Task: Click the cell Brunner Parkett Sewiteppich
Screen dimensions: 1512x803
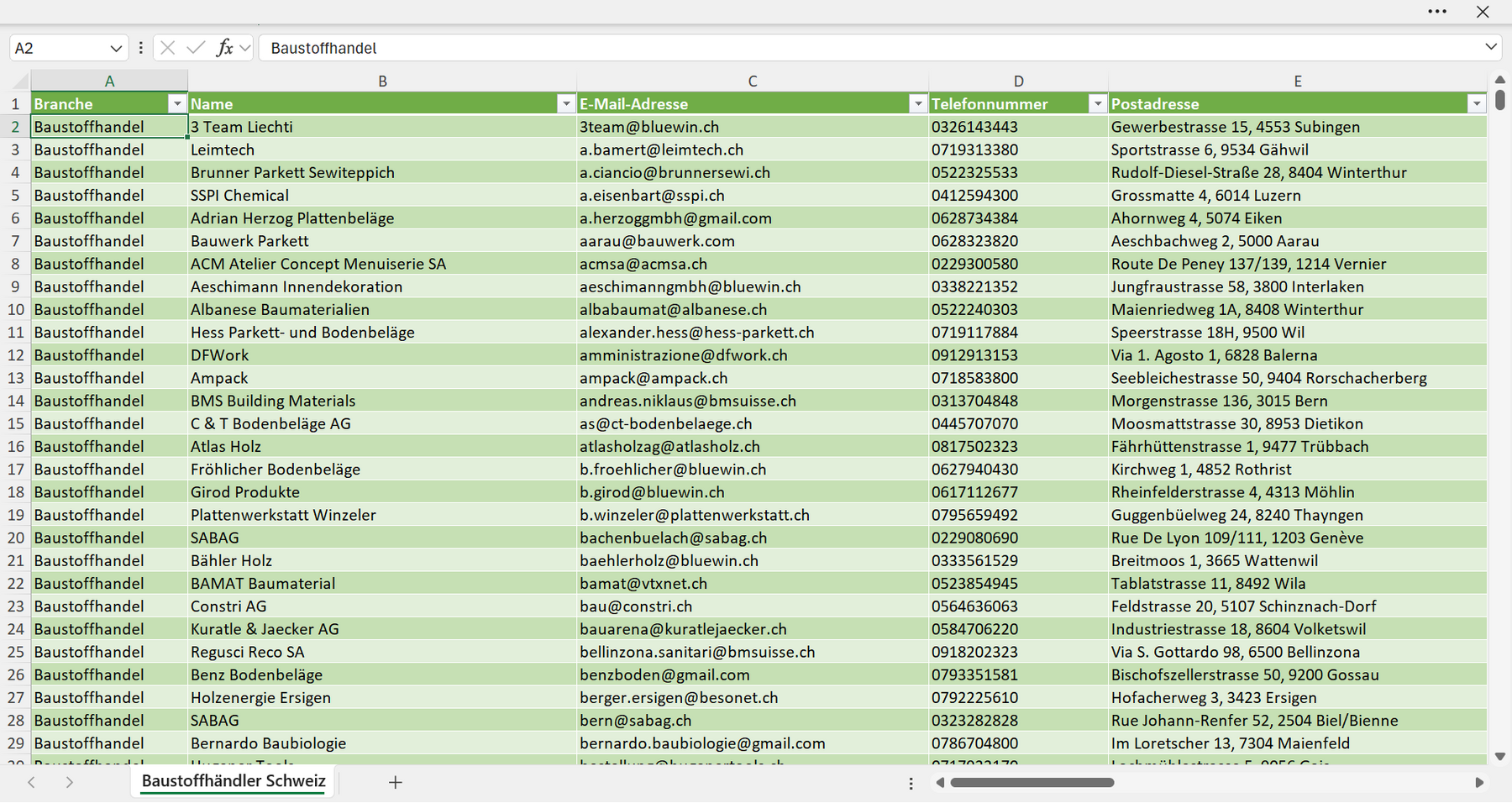Action: click(382, 172)
